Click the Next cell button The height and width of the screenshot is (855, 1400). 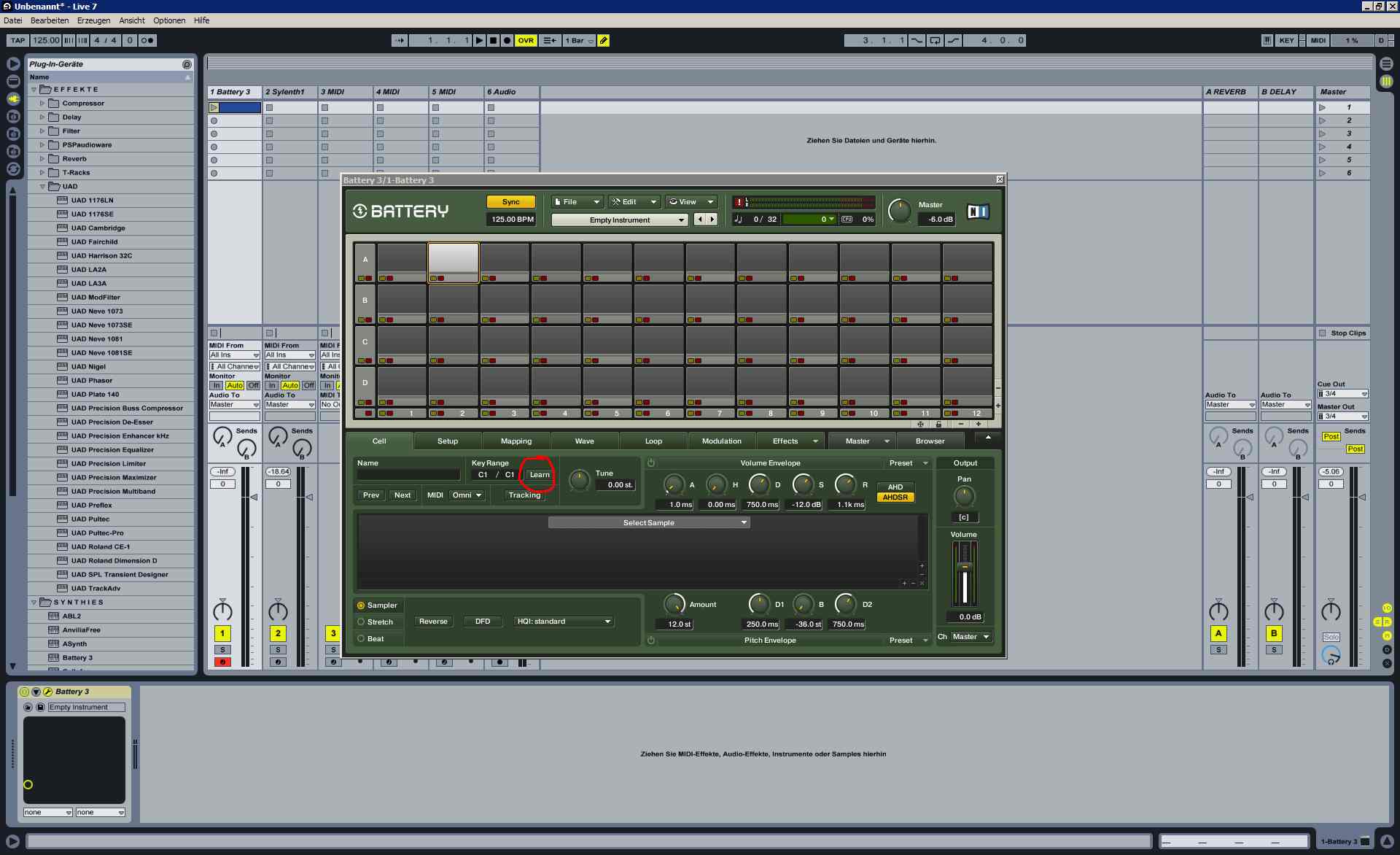click(x=402, y=495)
